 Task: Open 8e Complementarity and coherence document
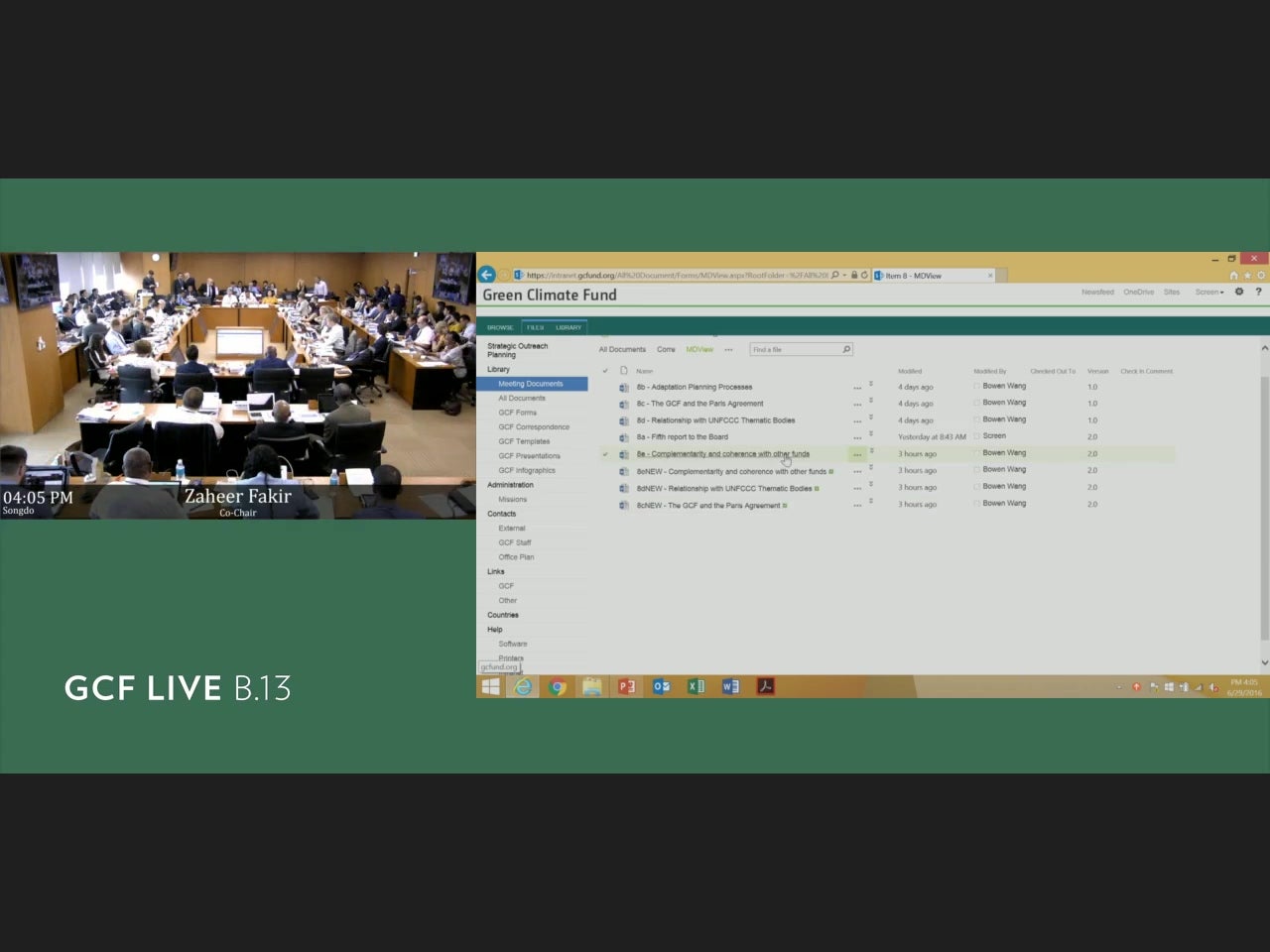coord(723,454)
